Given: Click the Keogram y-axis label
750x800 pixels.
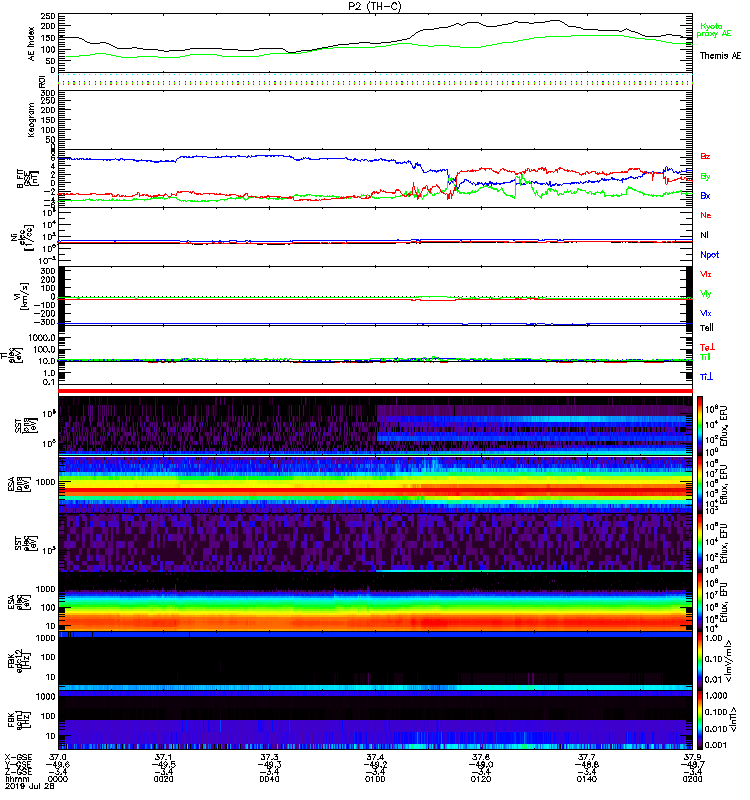Looking at the screenshot, I should pyautogui.click(x=31, y=119).
